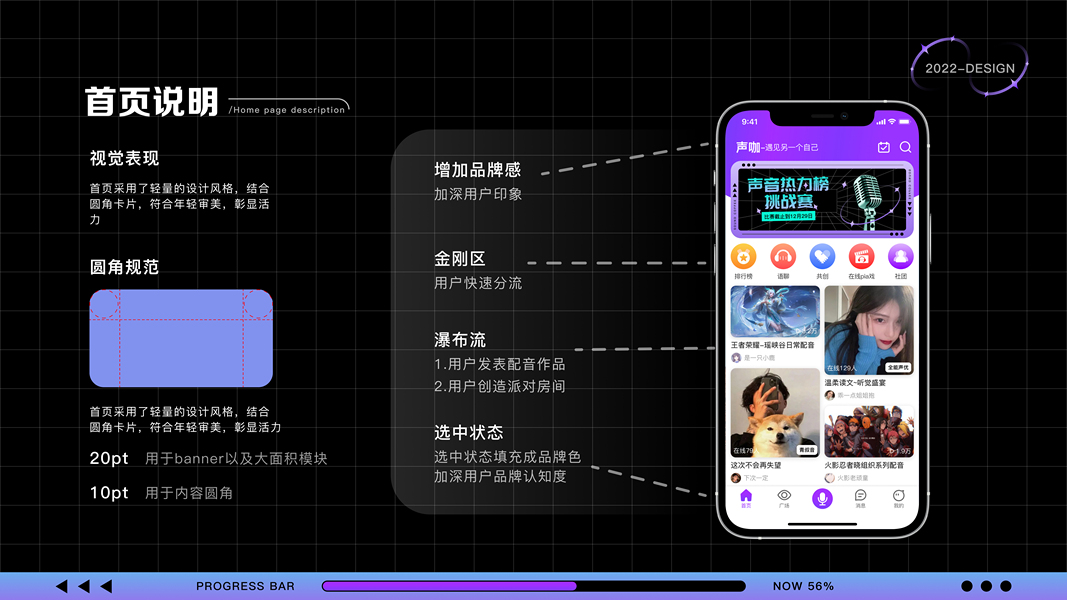This screenshot has width=1067, height=600.
Task: Open the 语聊 headphone icon
Action: (783, 257)
